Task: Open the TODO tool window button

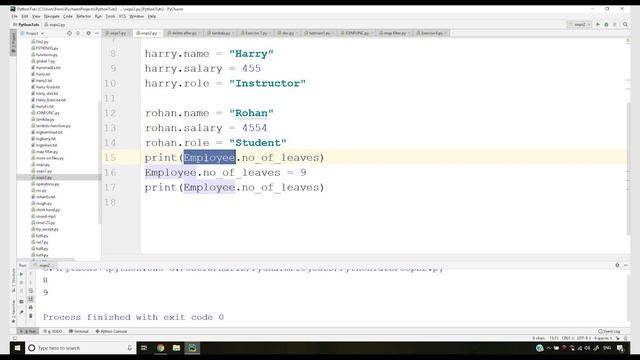Action: pyautogui.click(x=53, y=331)
